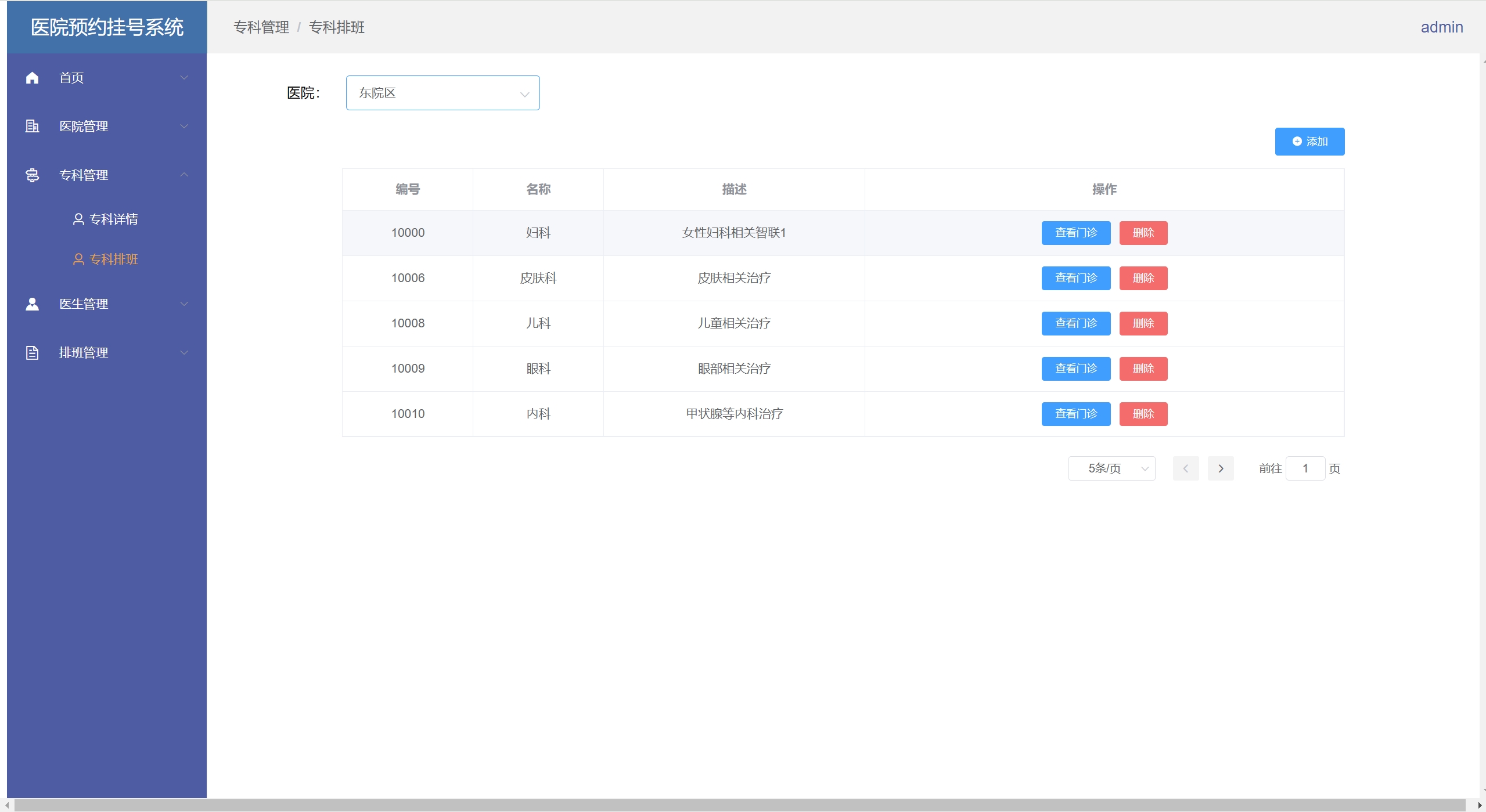Expand the 医院管理 menu chevron
Screen dimensions: 1486x812
pos(184,126)
